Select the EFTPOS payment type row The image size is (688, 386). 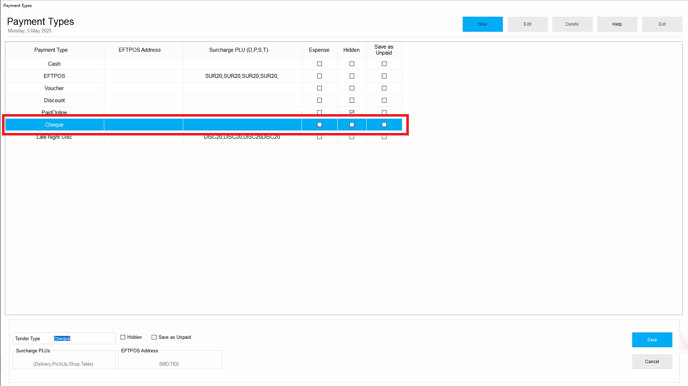[204, 76]
